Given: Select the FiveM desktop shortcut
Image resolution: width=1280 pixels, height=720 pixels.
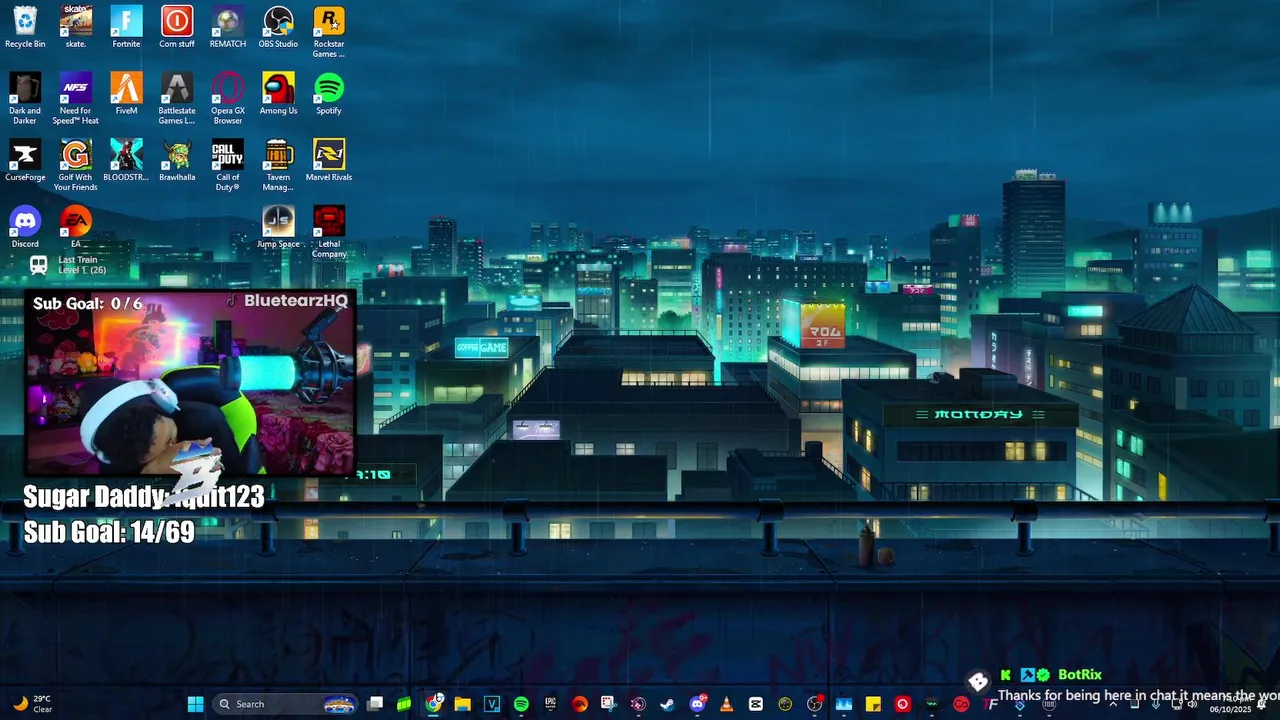Looking at the screenshot, I should 126,94.
